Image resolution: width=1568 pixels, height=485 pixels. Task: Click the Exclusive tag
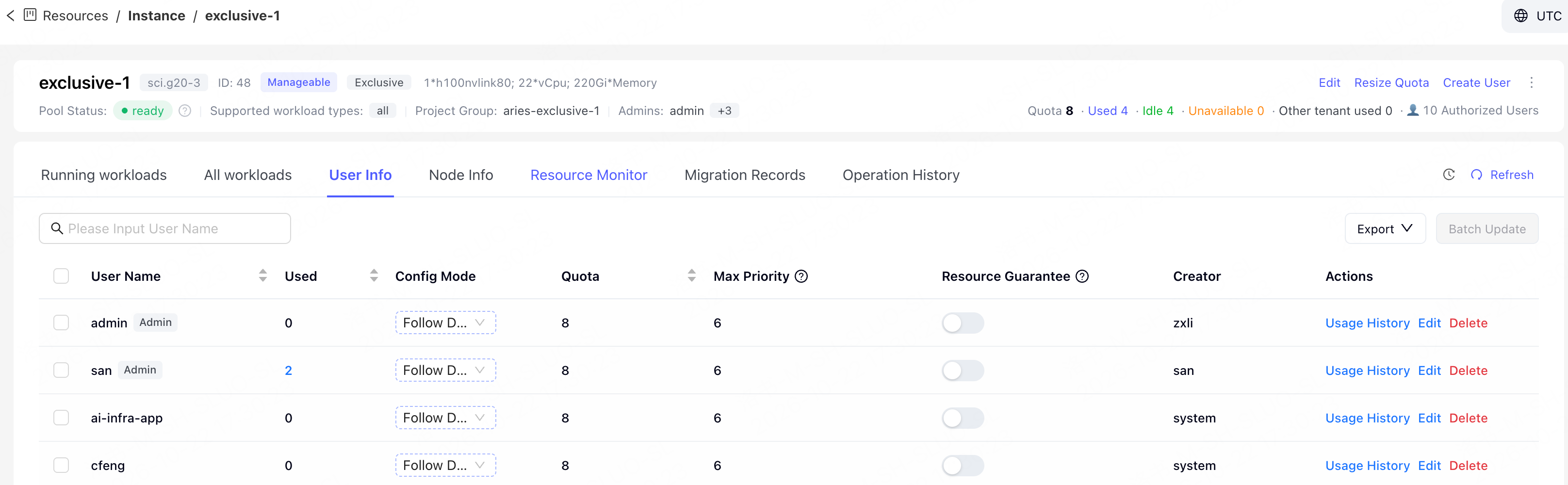tap(378, 82)
